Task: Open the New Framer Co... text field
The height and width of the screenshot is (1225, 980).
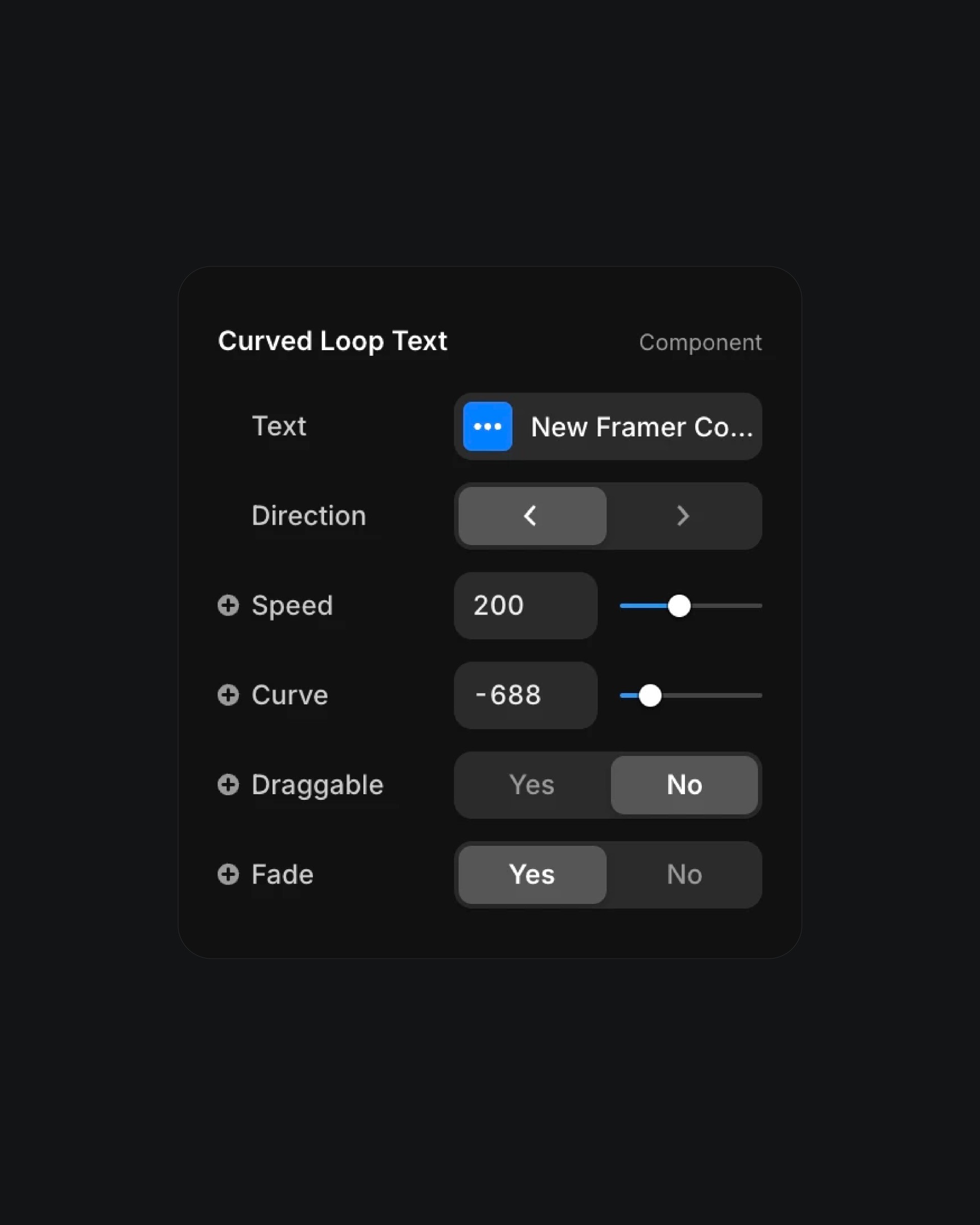Action: click(608, 426)
